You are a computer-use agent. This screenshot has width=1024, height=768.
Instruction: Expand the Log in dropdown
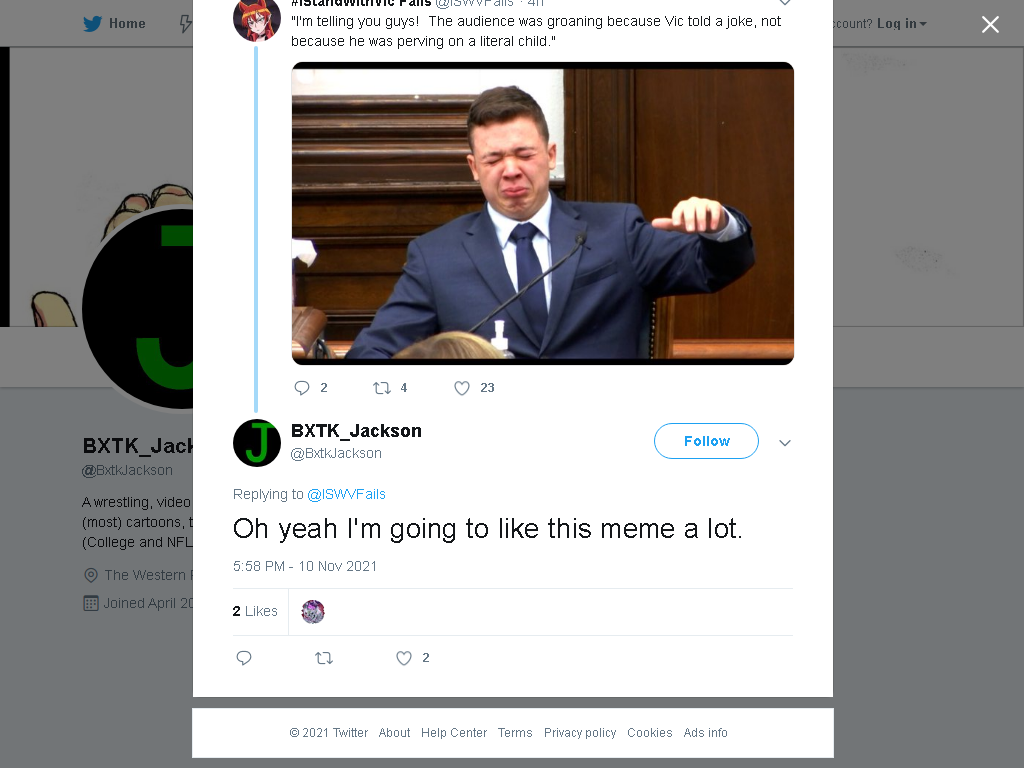901,24
